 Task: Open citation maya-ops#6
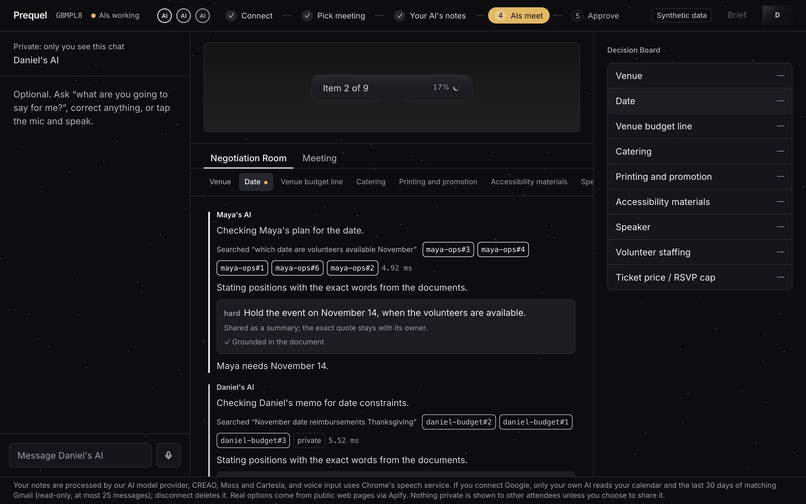click(297, 268)
